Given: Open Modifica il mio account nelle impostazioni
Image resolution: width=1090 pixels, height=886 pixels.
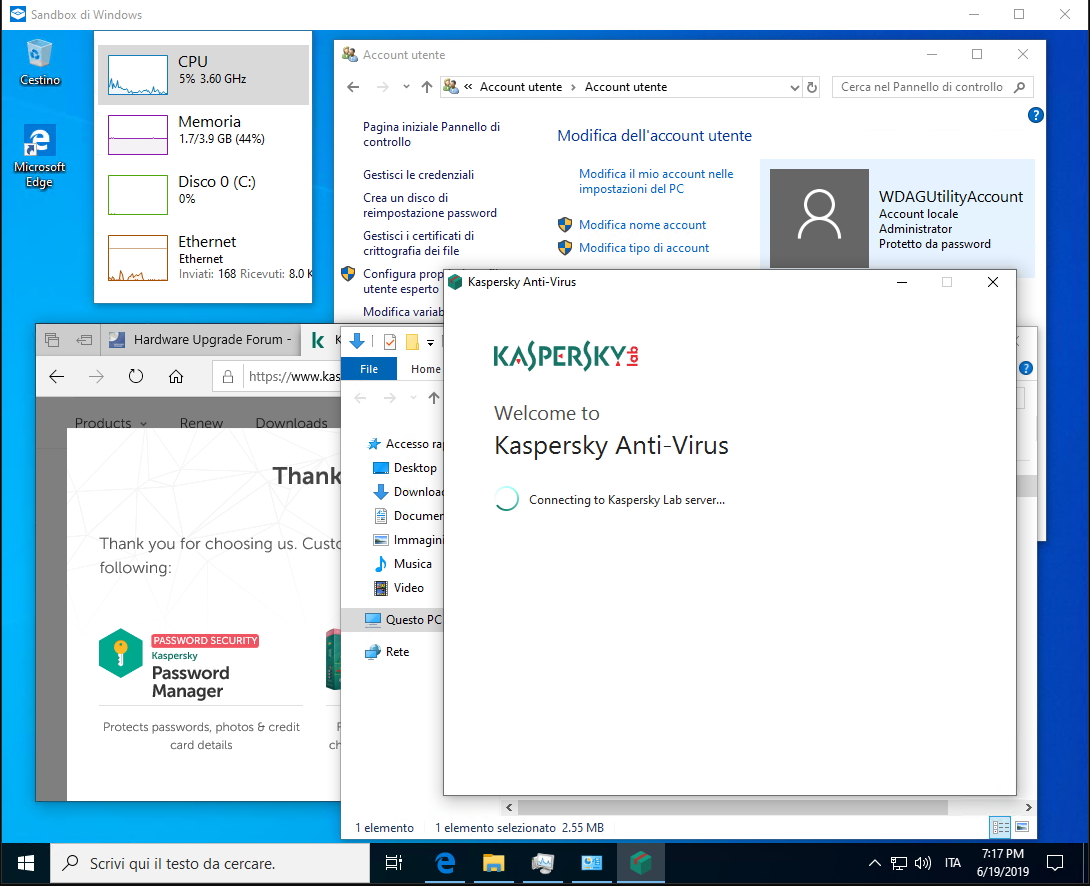Looking at the screenshot, I should click(x=656, y=181).
